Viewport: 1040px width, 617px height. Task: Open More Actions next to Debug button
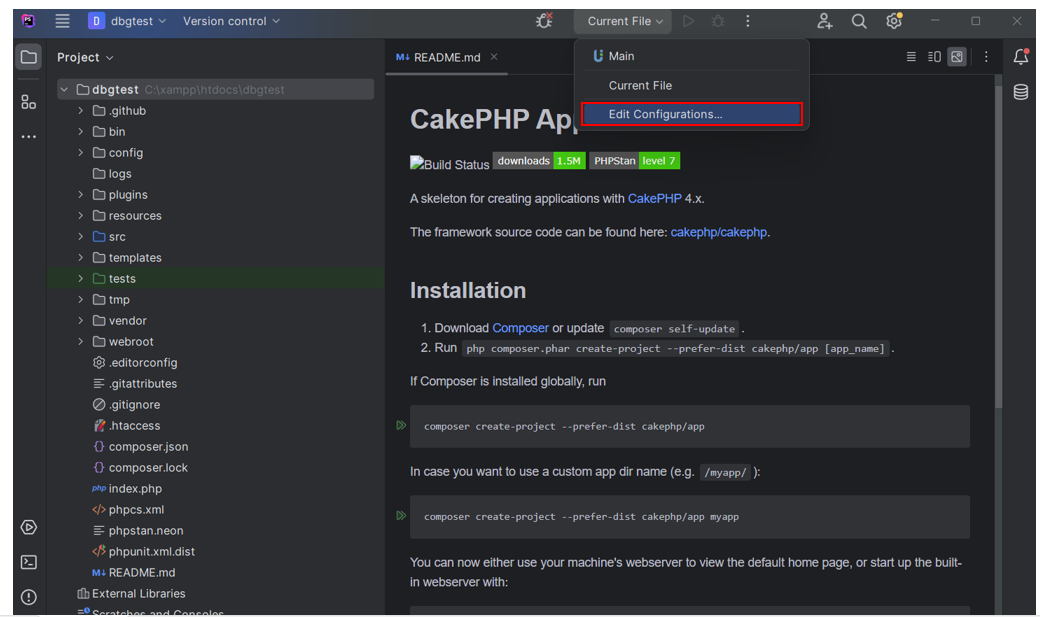tap(748, 21)
